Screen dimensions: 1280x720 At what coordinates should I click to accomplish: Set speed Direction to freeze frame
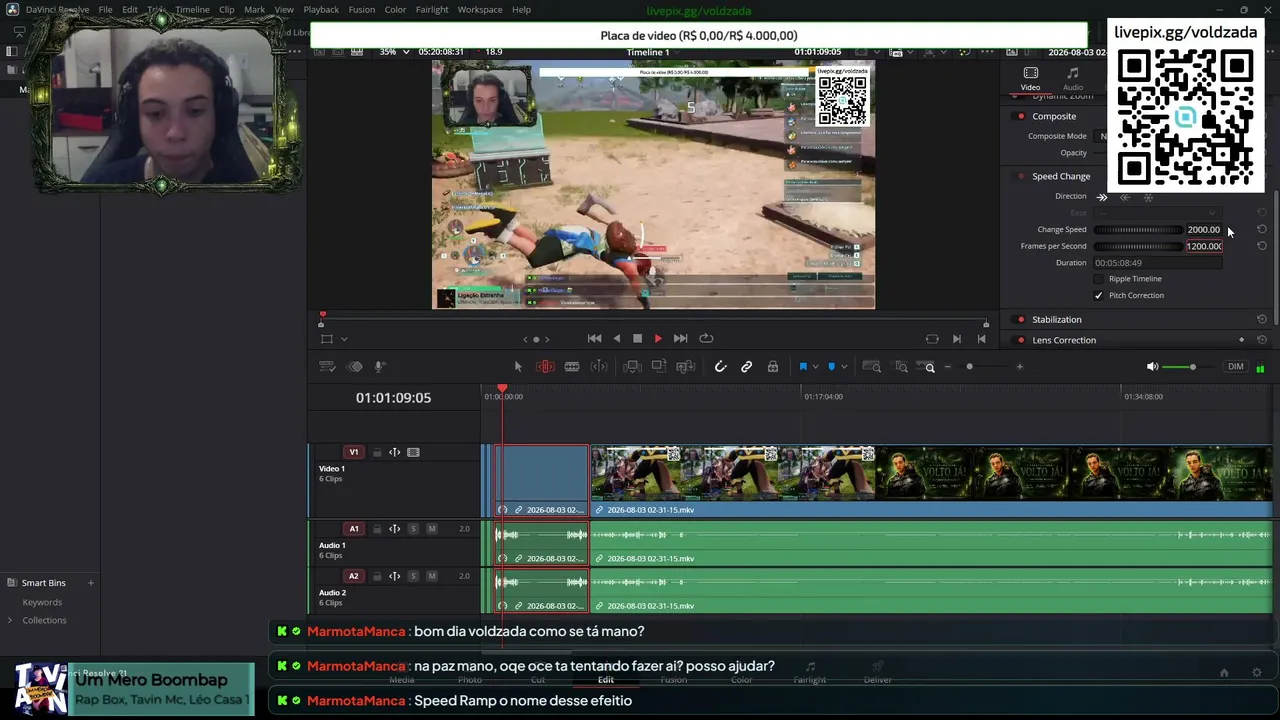pyautogui.click(x=1148, y=197)
